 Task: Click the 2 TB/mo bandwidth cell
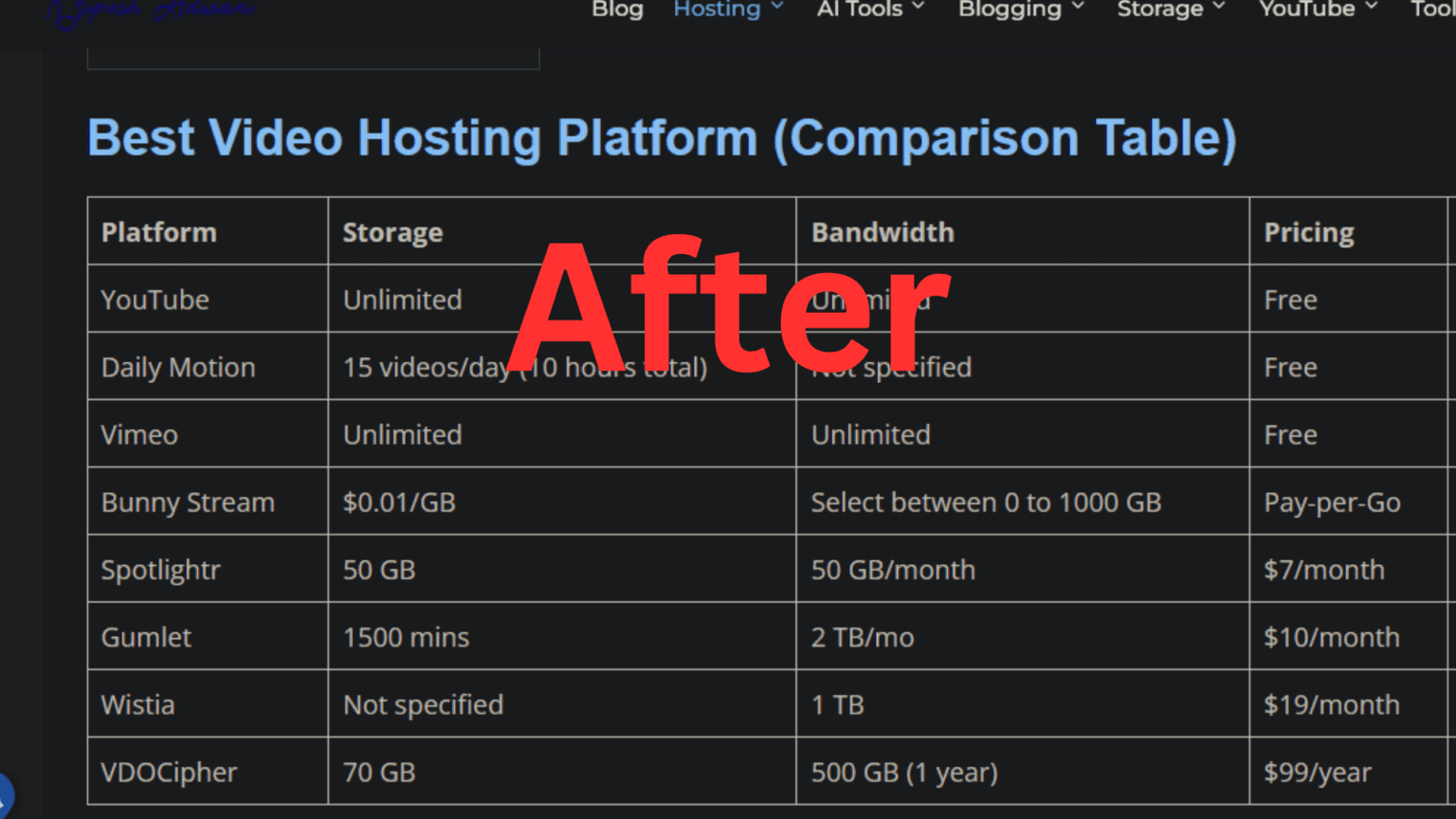click(x=1023, y=636)
